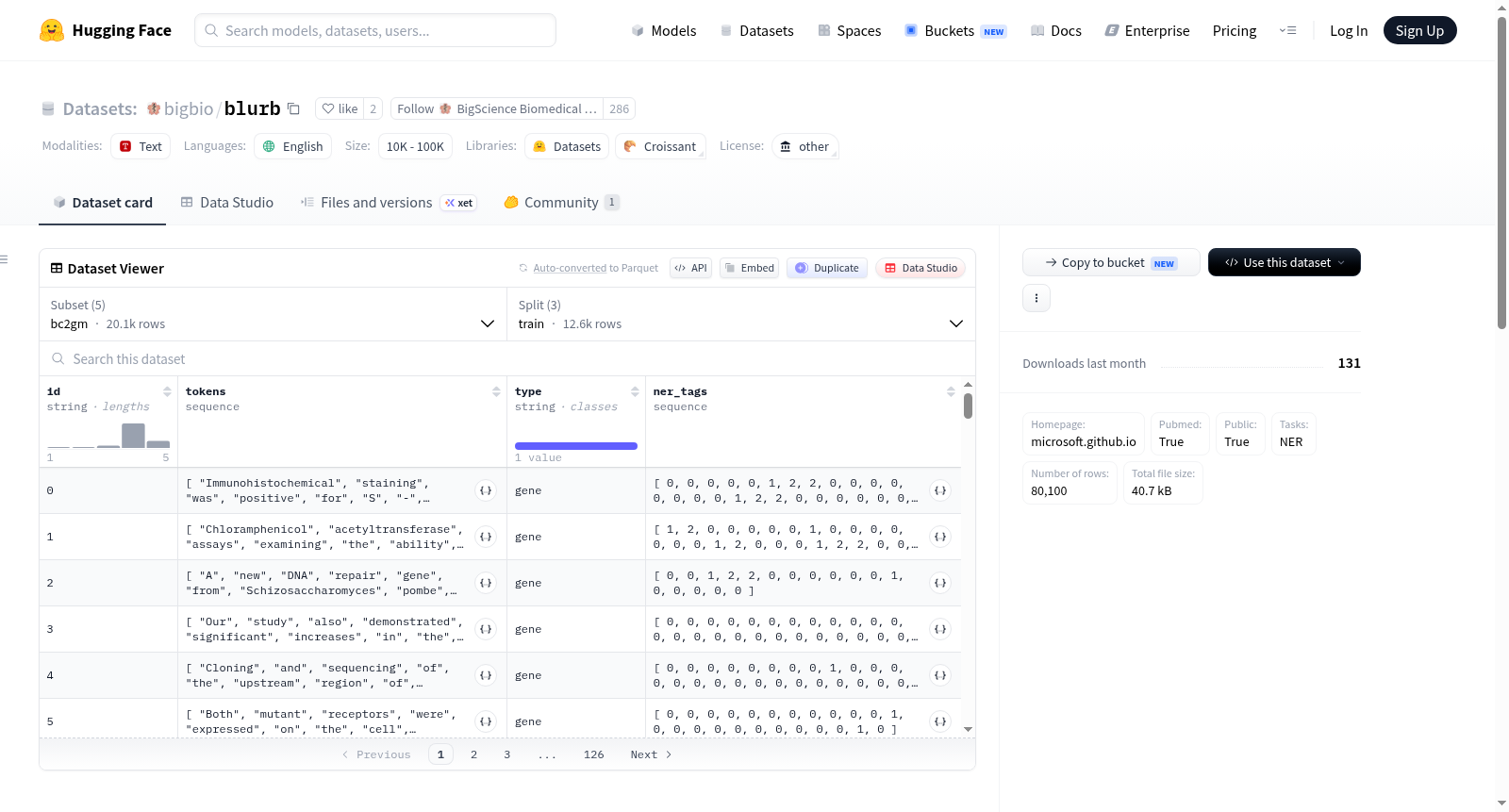Screen dimensions: 1509x812
Task: Open the extra navigation menu icon
Action: coord(1287,30)
